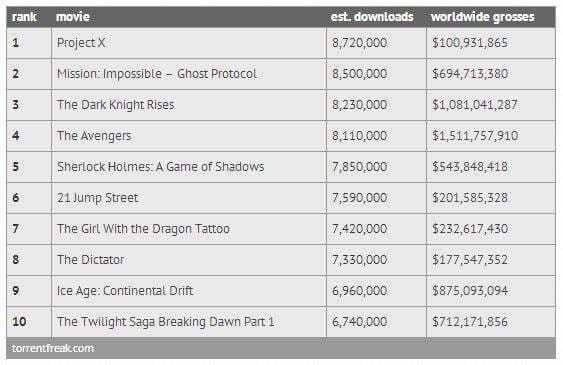Select the Project X movie cell
This screenshot has height=365, width=563.
(x=189, y=43)
